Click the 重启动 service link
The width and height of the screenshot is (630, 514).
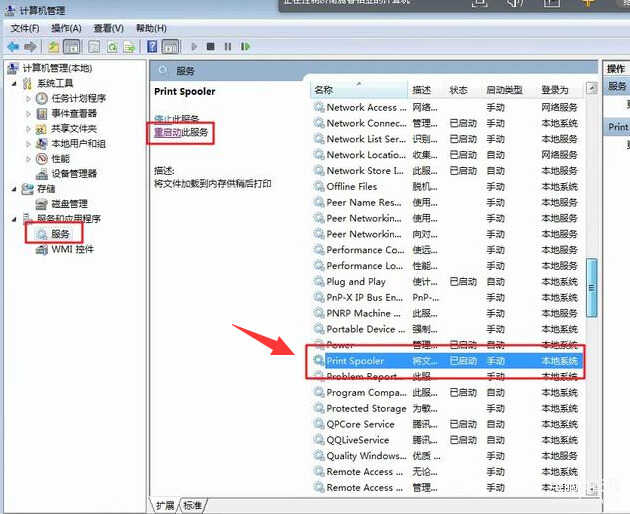[167, 132]
